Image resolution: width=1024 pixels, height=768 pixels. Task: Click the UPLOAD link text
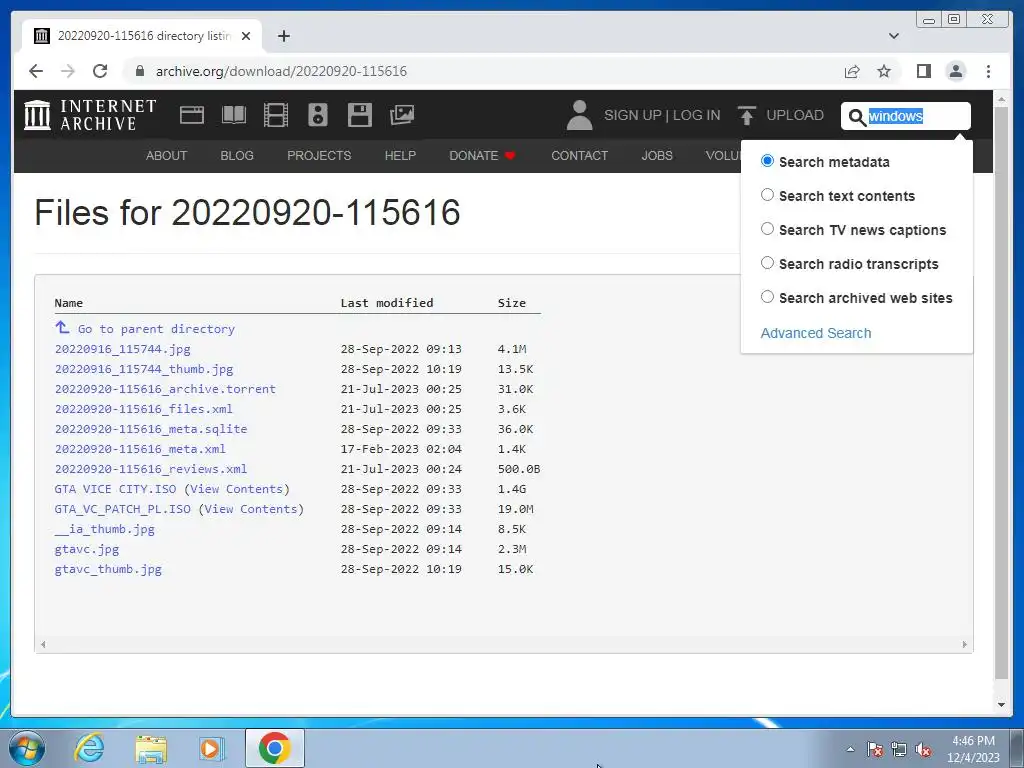click(x=795, y=115)
